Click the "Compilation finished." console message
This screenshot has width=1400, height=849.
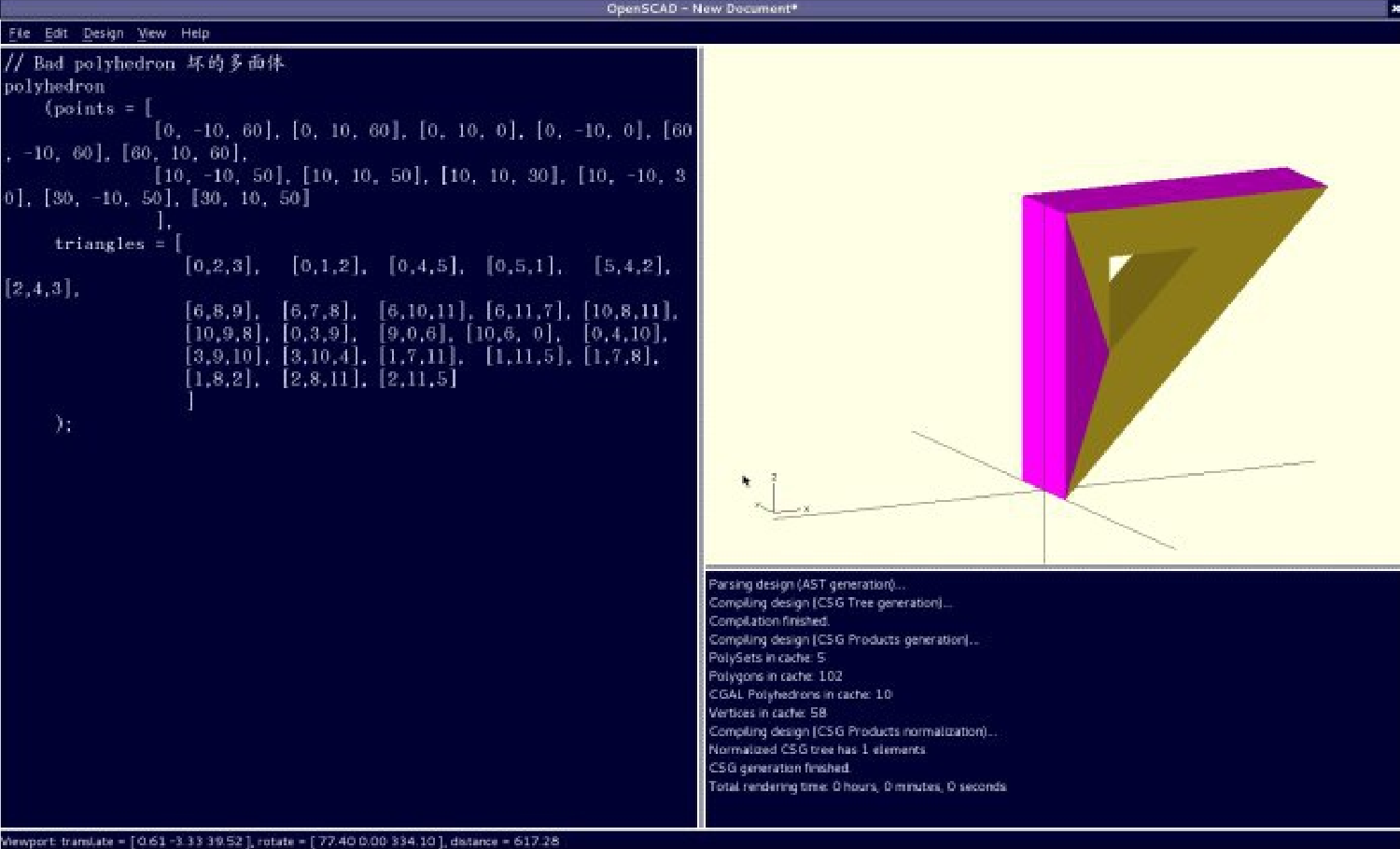coord(769,621)
